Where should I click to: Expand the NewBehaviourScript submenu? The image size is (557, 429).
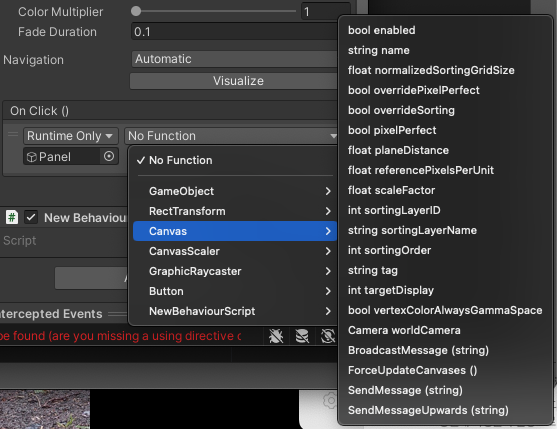point(235,311)
